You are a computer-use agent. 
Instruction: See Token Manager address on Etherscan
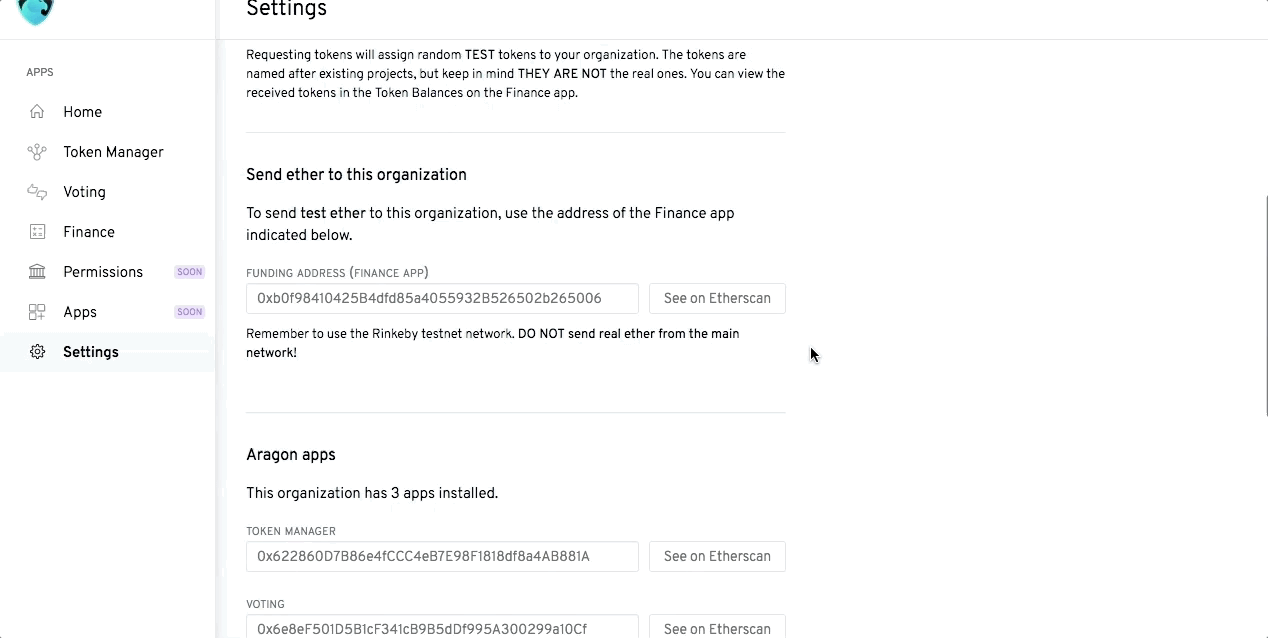click(x=717, y=556)
